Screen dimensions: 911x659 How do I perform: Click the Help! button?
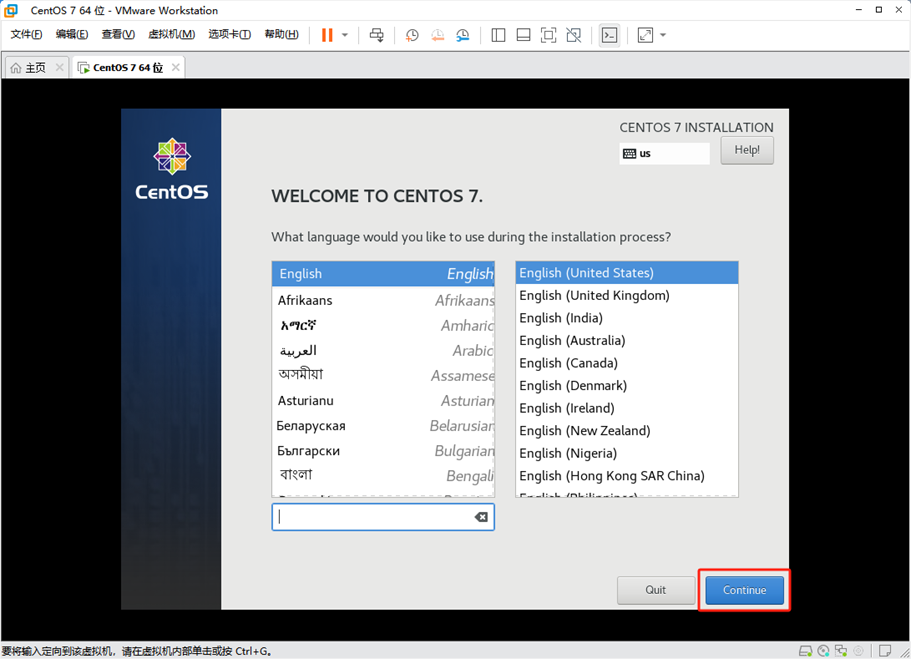(747, 150)
